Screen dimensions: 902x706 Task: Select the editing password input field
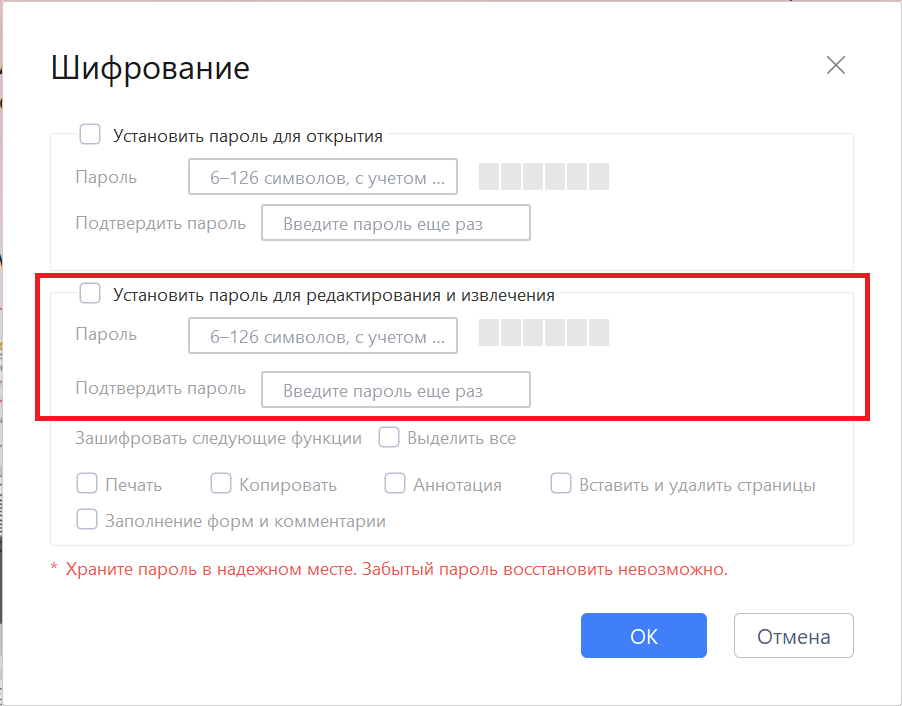(322, 335)
